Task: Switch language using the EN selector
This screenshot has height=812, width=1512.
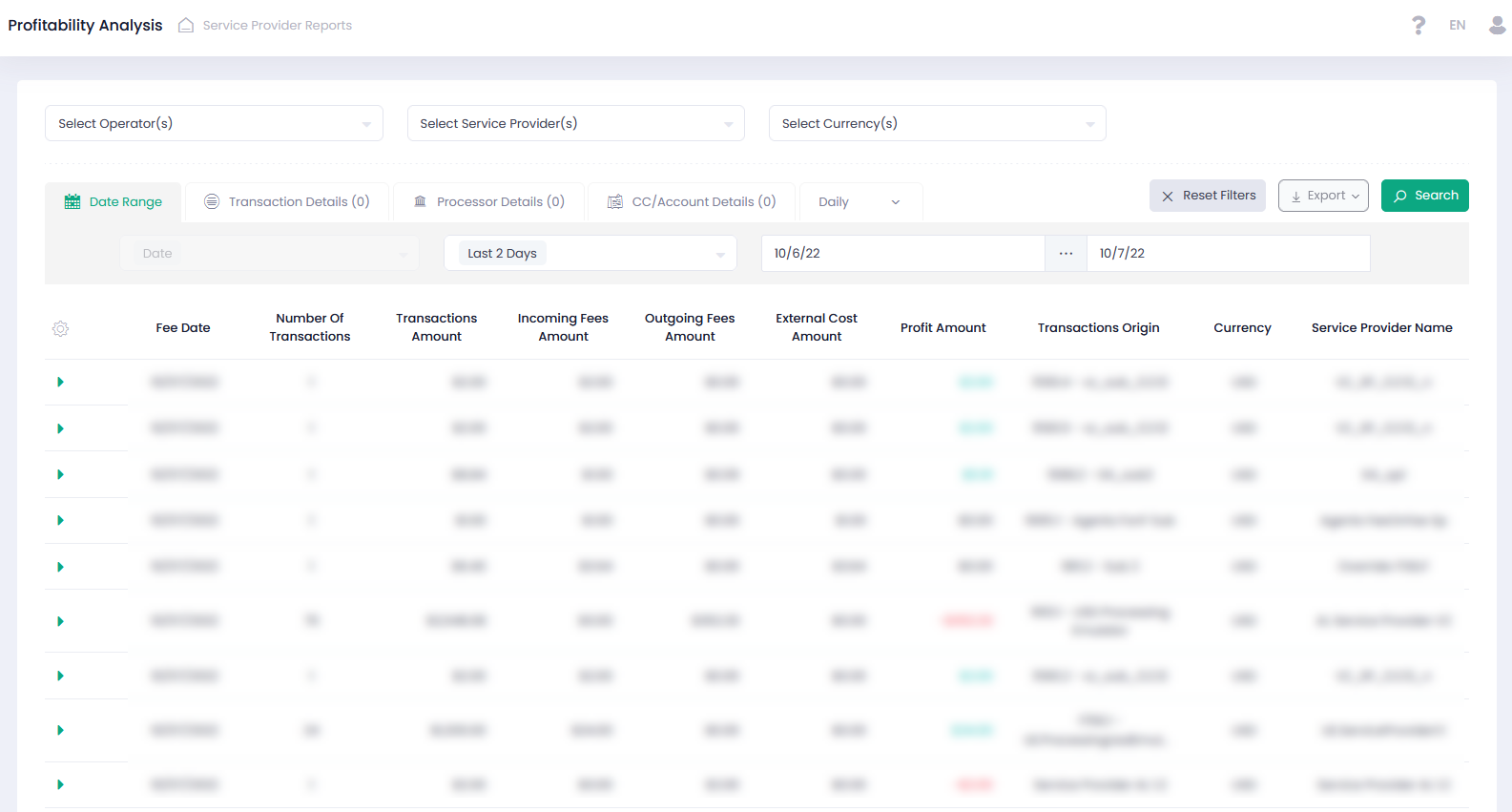Action: [1457, 26]
